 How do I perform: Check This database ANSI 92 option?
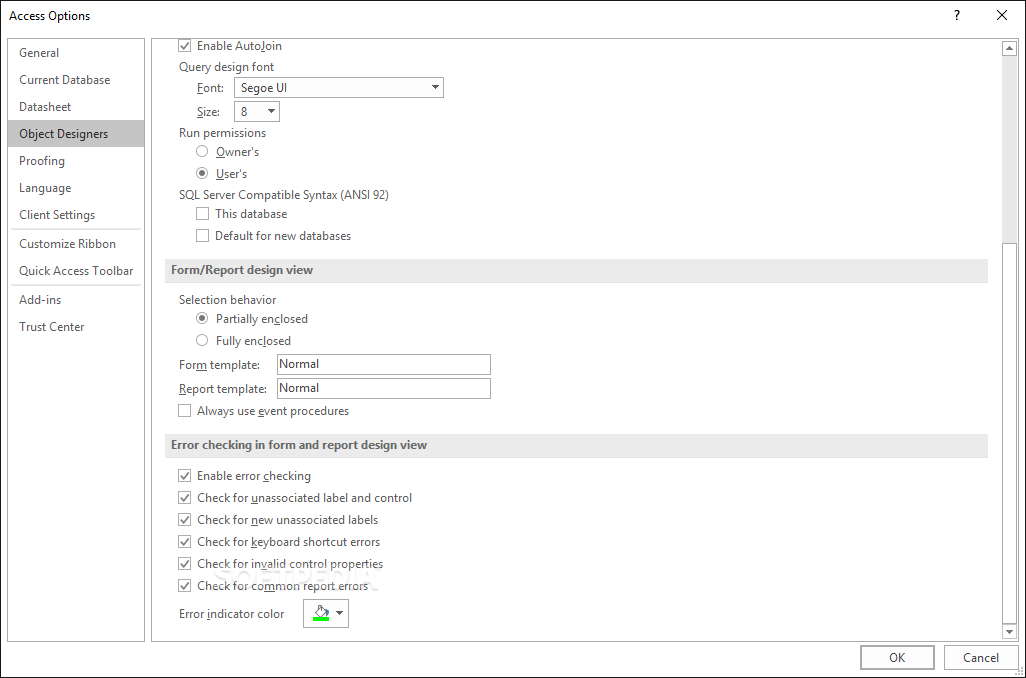click(203, 214)
